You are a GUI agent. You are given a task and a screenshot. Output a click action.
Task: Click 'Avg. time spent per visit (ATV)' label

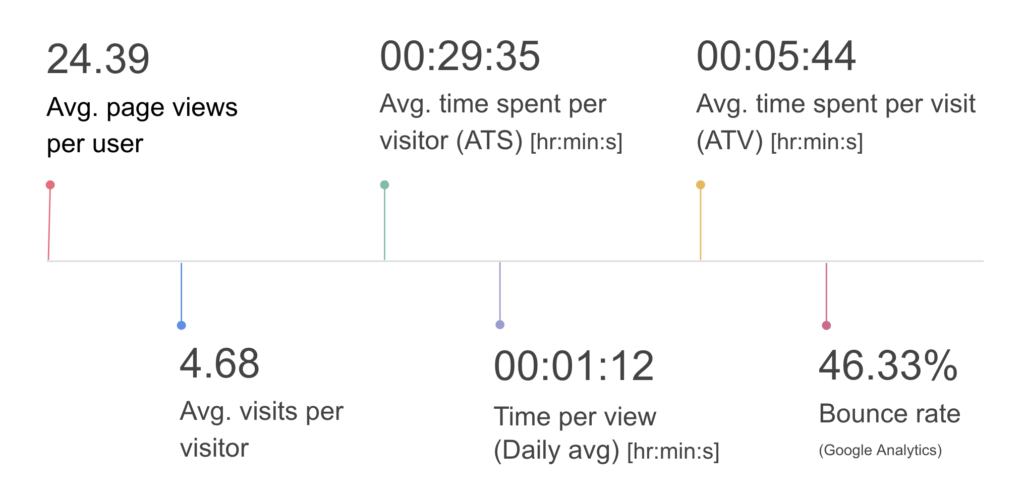tap(837, 123)
